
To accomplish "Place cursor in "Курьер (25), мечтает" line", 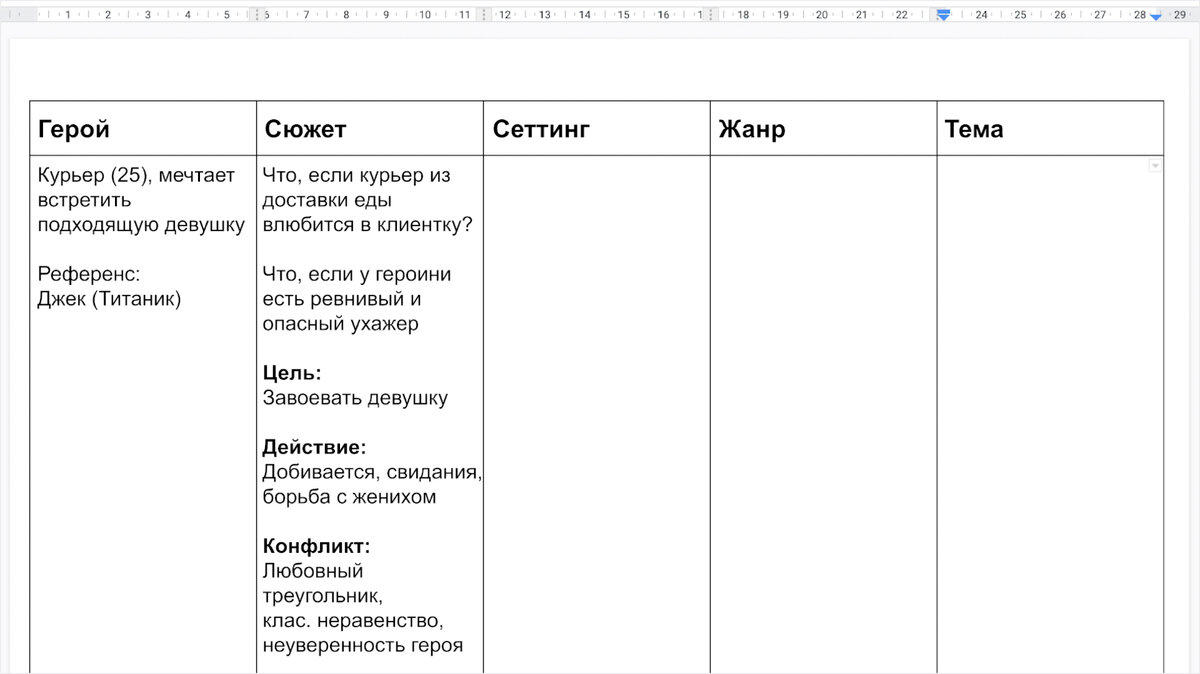I will (136, 175).
